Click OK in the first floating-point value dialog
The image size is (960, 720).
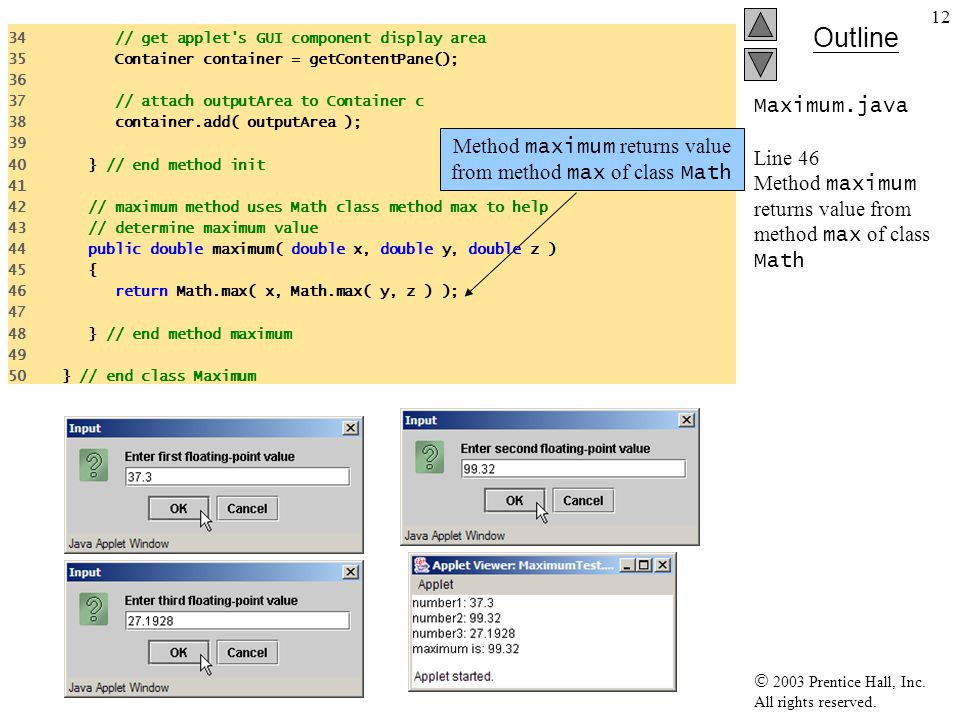pos(178,508)
